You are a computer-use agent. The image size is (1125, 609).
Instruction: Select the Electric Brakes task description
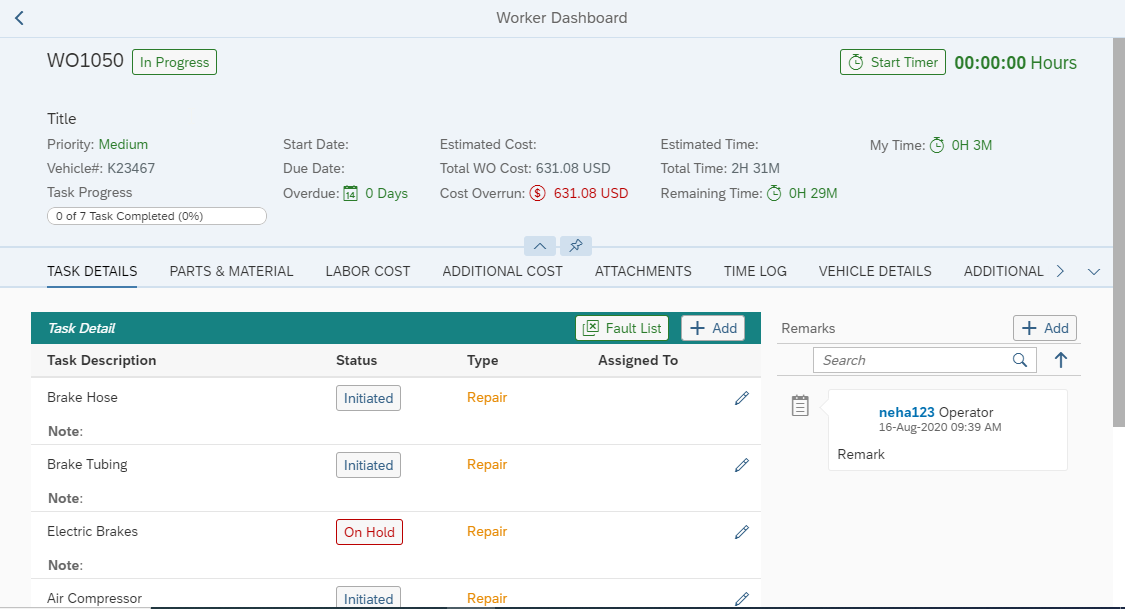[92, 532]
